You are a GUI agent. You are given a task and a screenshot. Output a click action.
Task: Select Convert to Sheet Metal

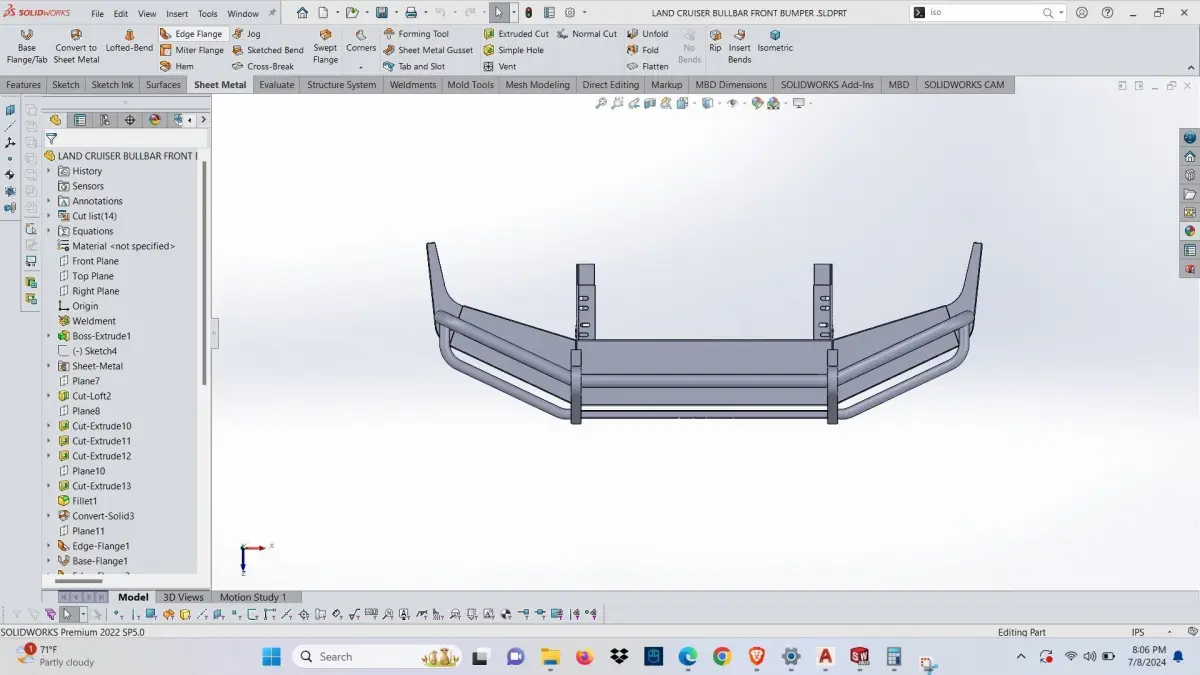76,46
